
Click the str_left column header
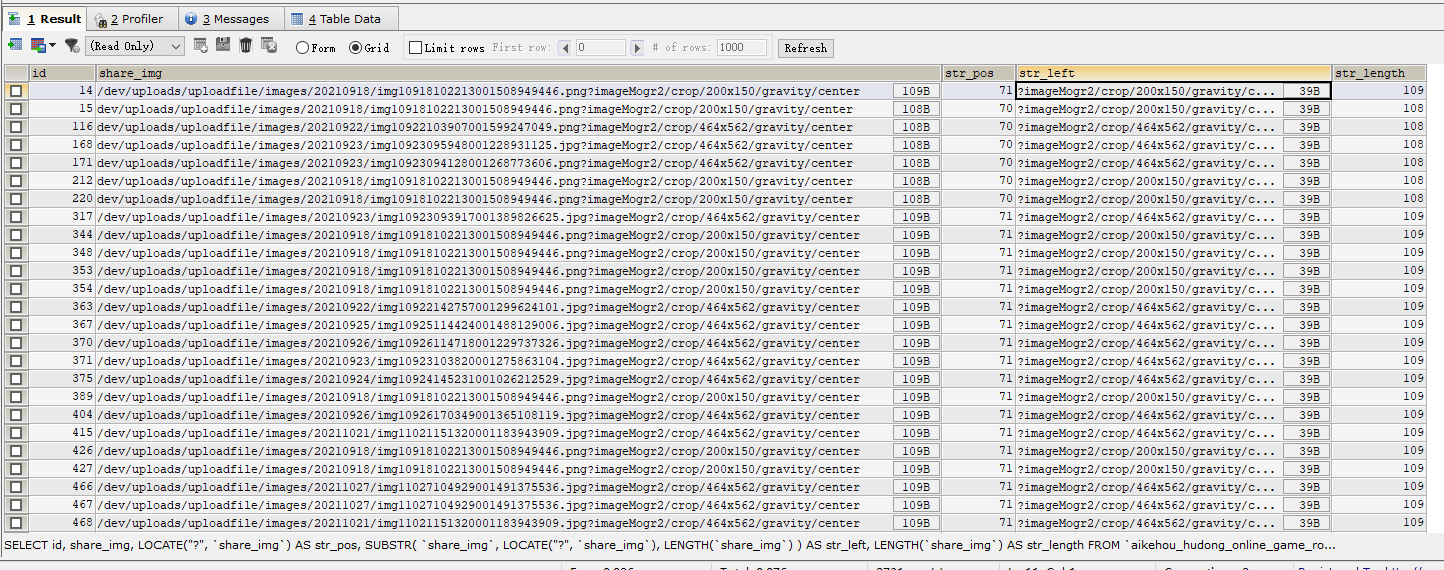pos(1174,73)
